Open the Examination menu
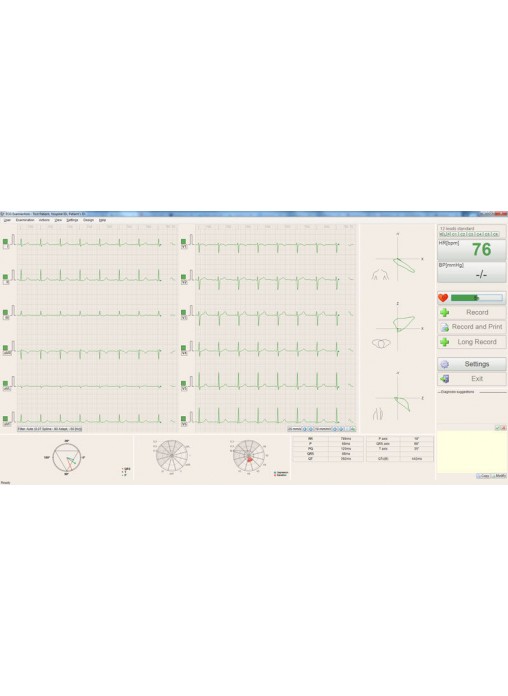The image size is (508, 696). pyautogui.click(x=25, y=220)
